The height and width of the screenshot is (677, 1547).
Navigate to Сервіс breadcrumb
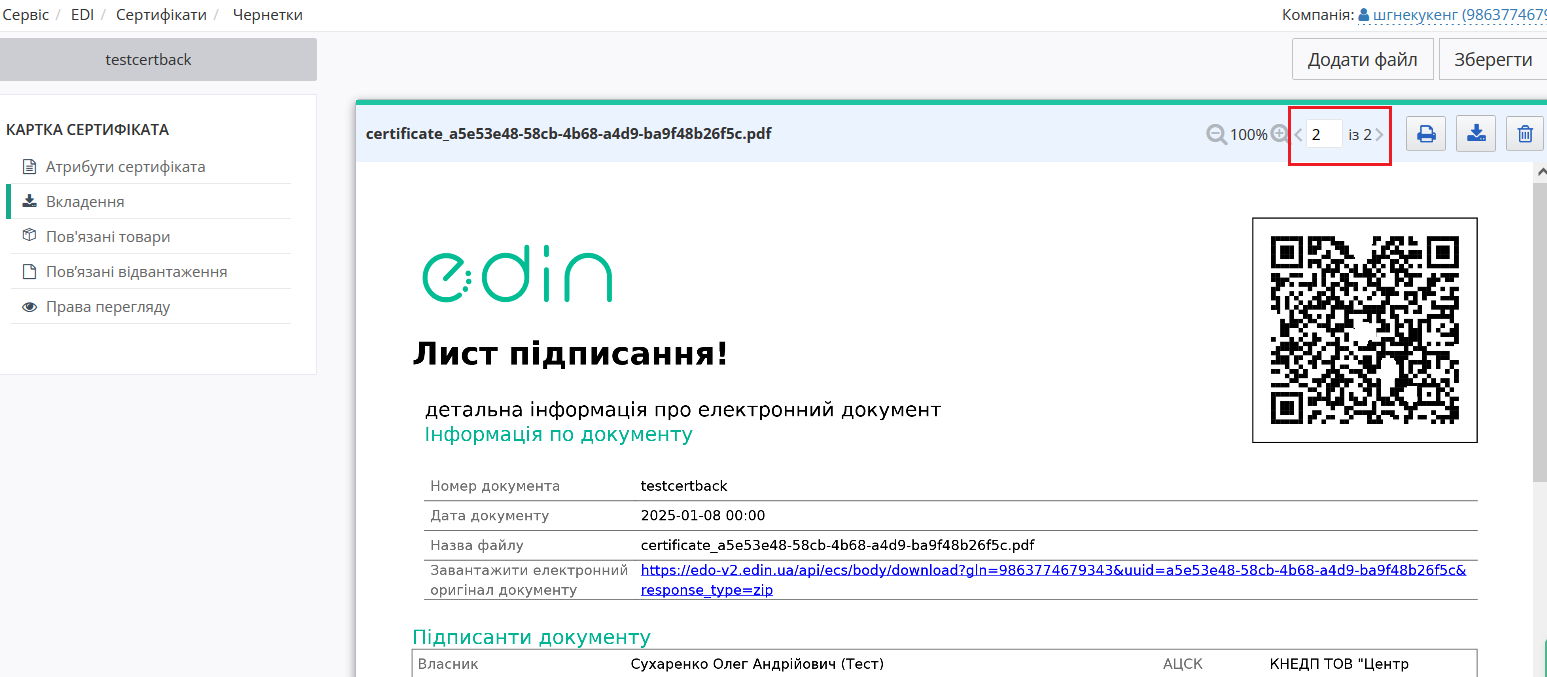coord(25,15)
